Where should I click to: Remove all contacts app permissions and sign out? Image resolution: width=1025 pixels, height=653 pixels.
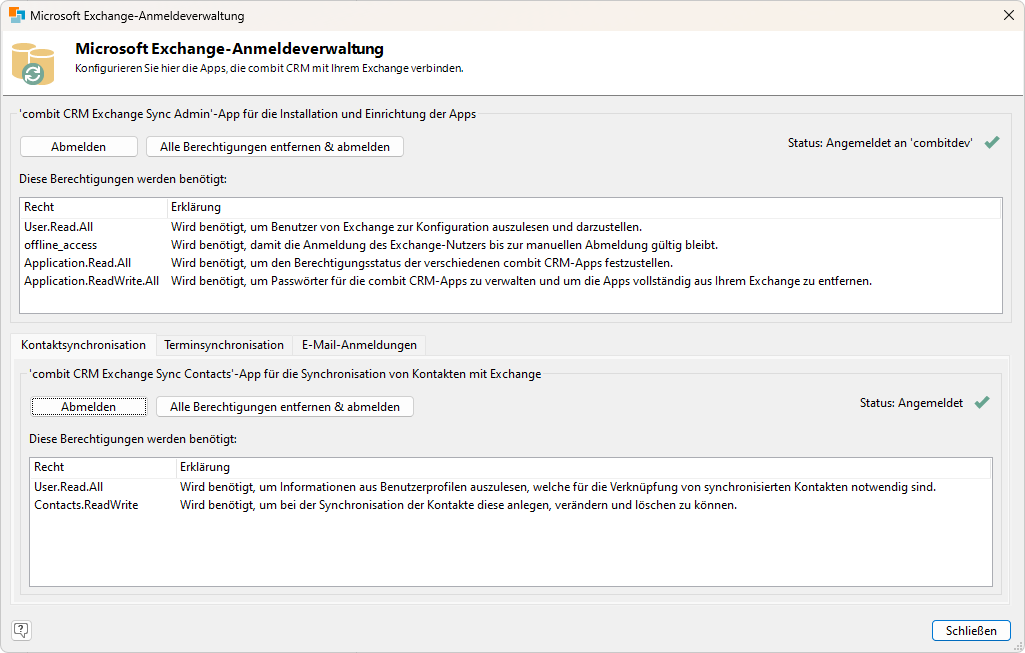(285, 407)
